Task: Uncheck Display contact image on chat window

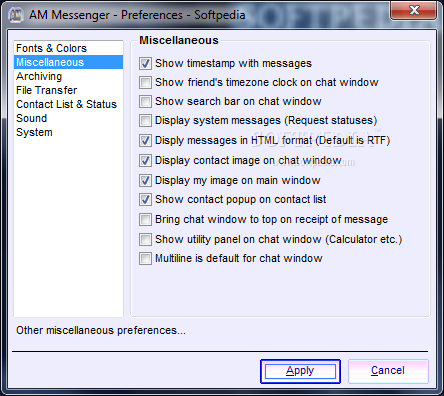Action: 145,160
